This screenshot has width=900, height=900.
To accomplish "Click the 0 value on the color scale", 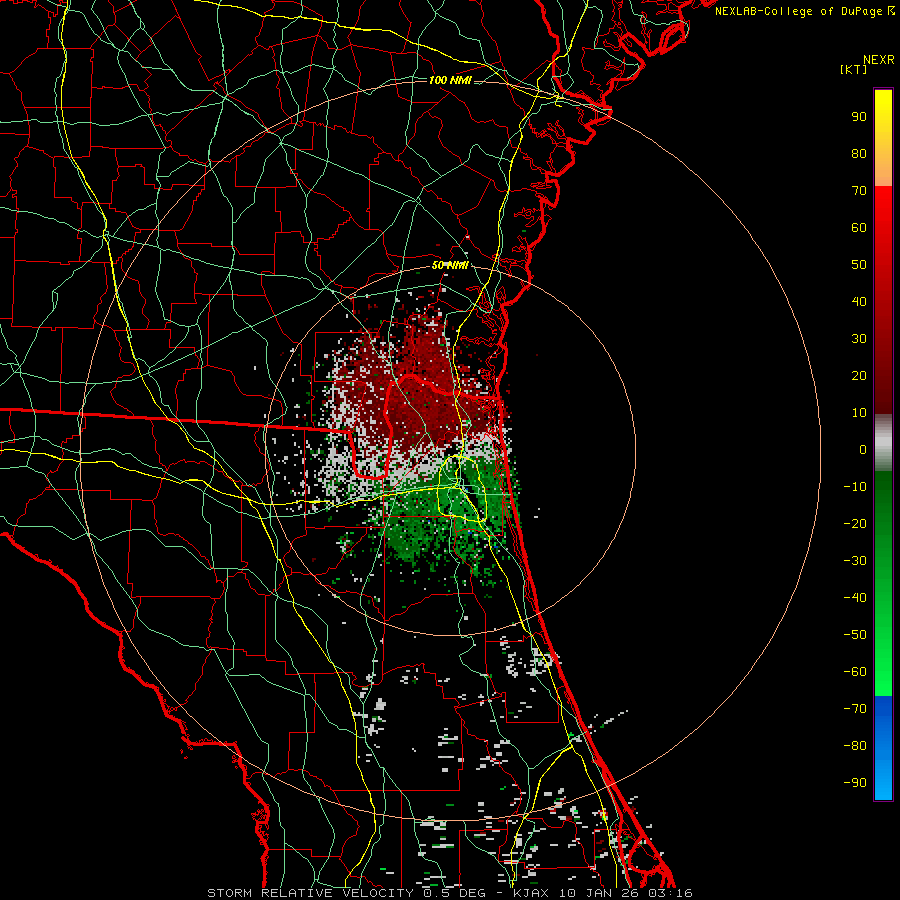I will pyautogui.click(x=863, y=450).
